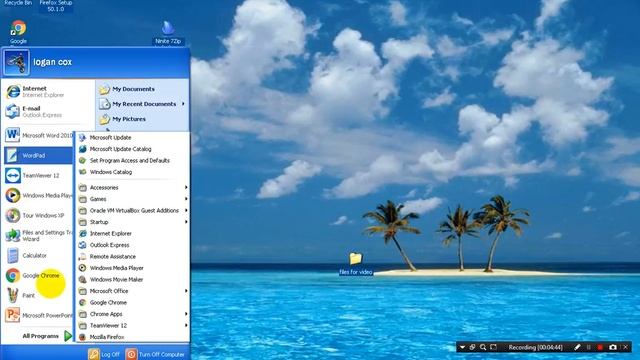Viewport: 640px width, 360px height.
Task: Launch Microsoft PowerPoint from Start menu
Action: (38, 316)
